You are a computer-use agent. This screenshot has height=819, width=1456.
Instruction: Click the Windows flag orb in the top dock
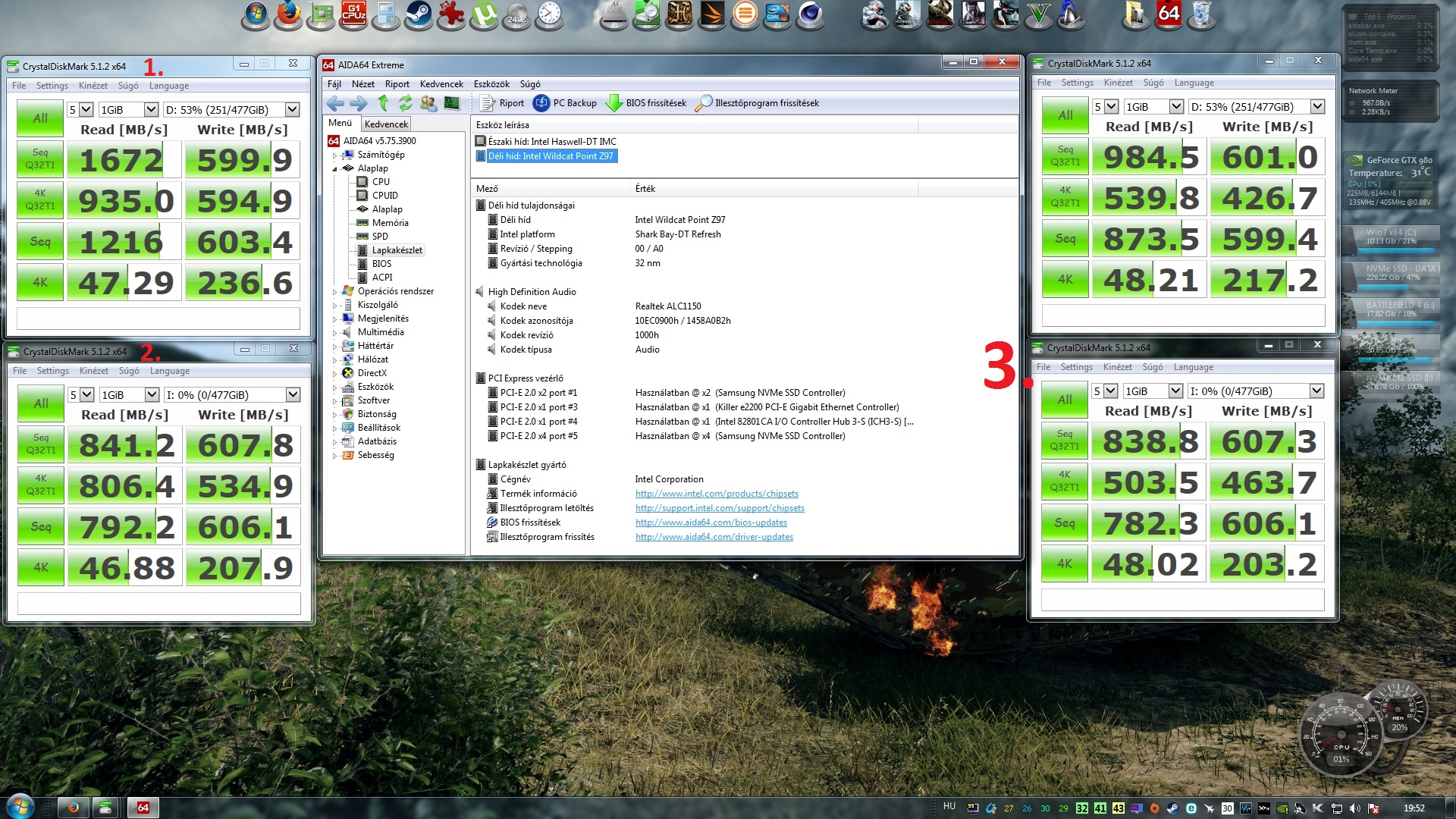point(256,15)
